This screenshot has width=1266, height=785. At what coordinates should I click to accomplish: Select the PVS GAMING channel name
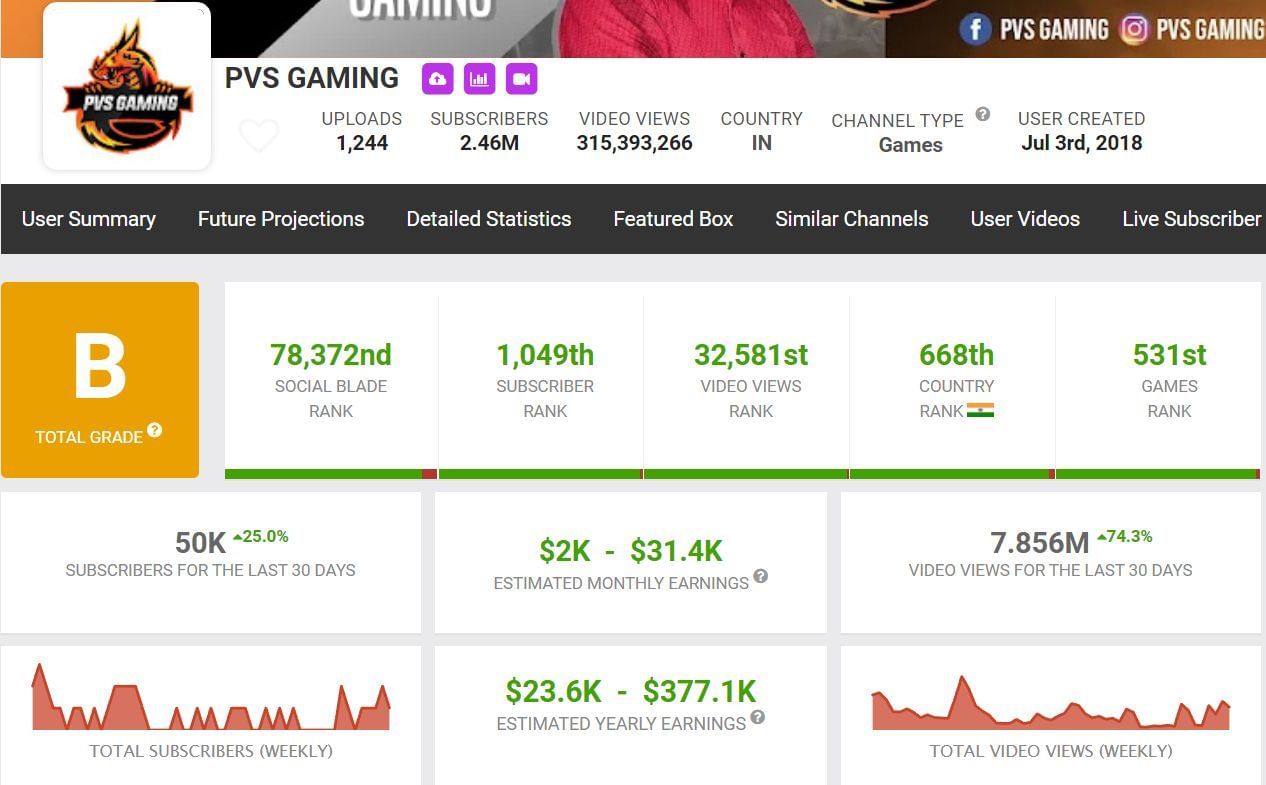point(311,78)
